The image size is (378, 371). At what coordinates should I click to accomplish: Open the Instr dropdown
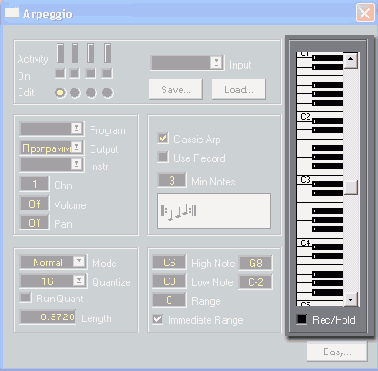coord(52,165)
